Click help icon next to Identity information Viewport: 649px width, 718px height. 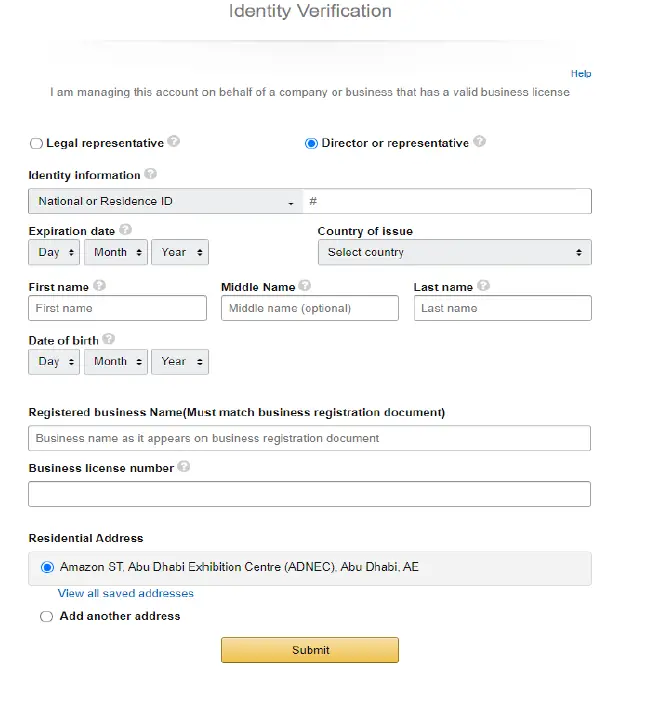pyautogui.click(x=151, y=174)
